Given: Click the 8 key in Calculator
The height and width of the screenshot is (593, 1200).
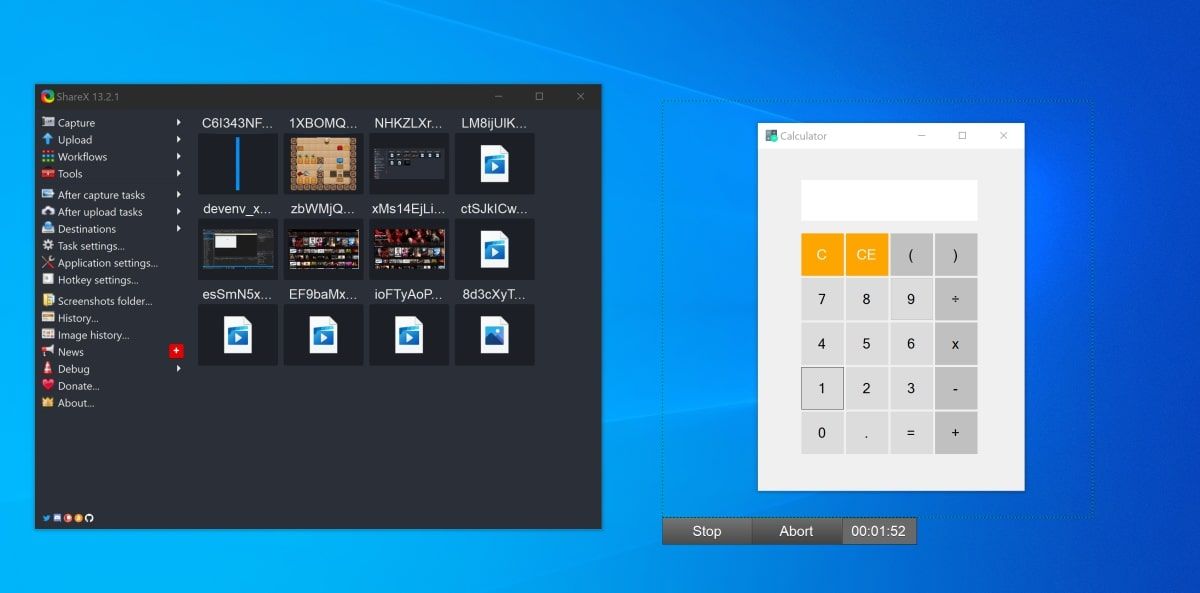Looking at the screenshot, I should (866, 299).
